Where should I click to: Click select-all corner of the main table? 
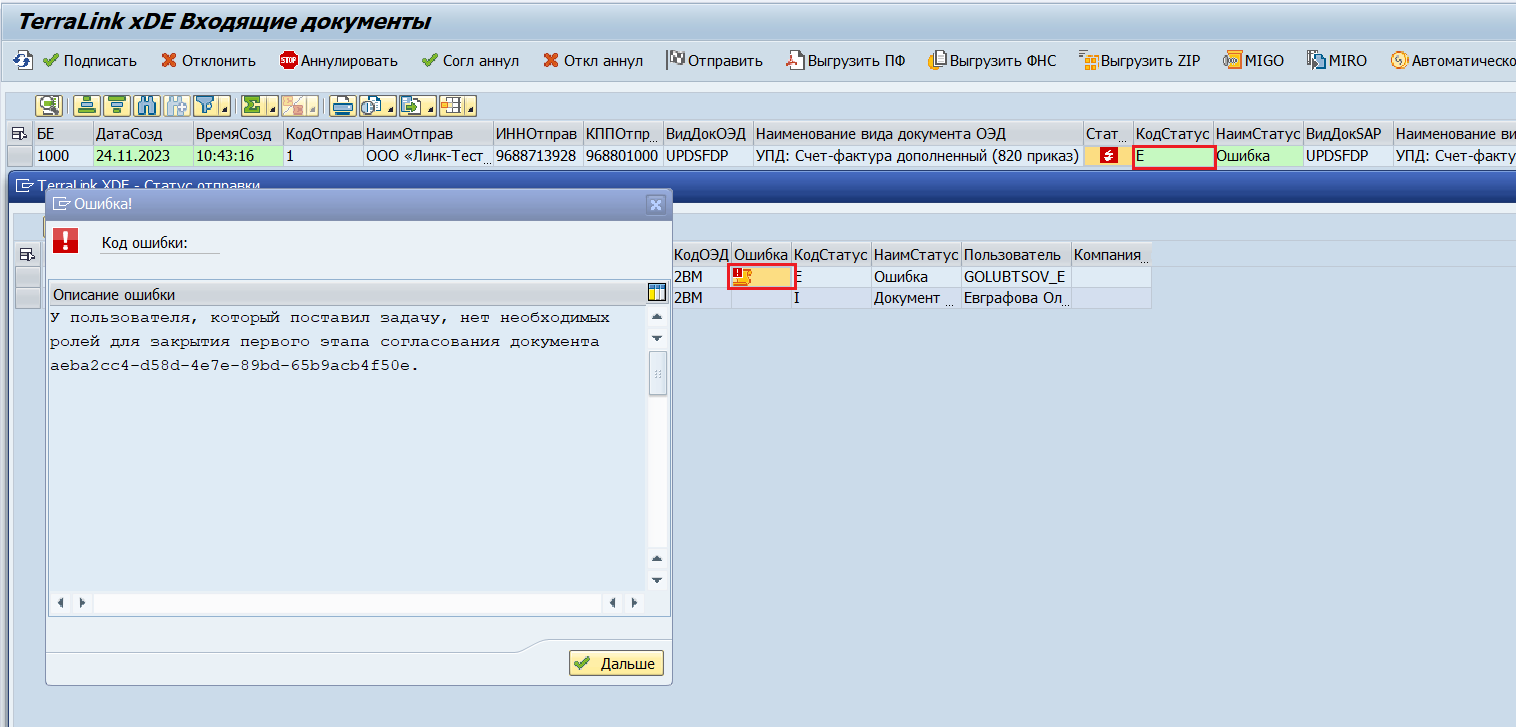pyautogui.click(x=19, y=133)
